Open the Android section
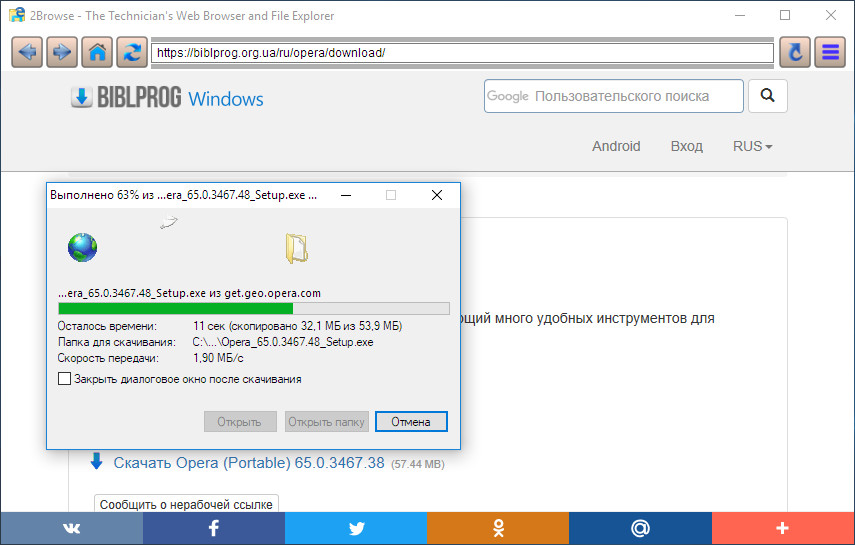The image size is (855, 545). pos(616,146)
